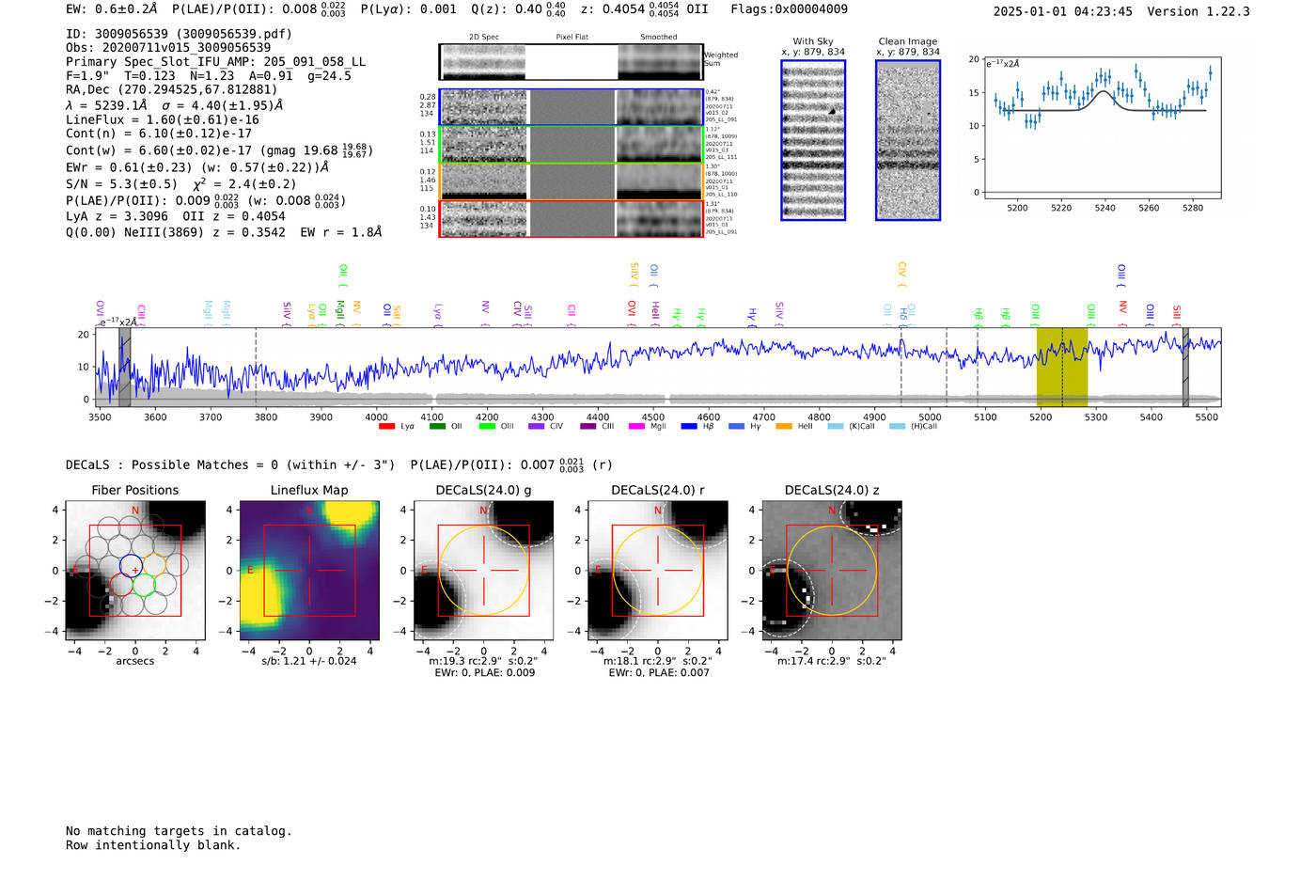Click the Clean Image CCD cutout

[908, 140]
